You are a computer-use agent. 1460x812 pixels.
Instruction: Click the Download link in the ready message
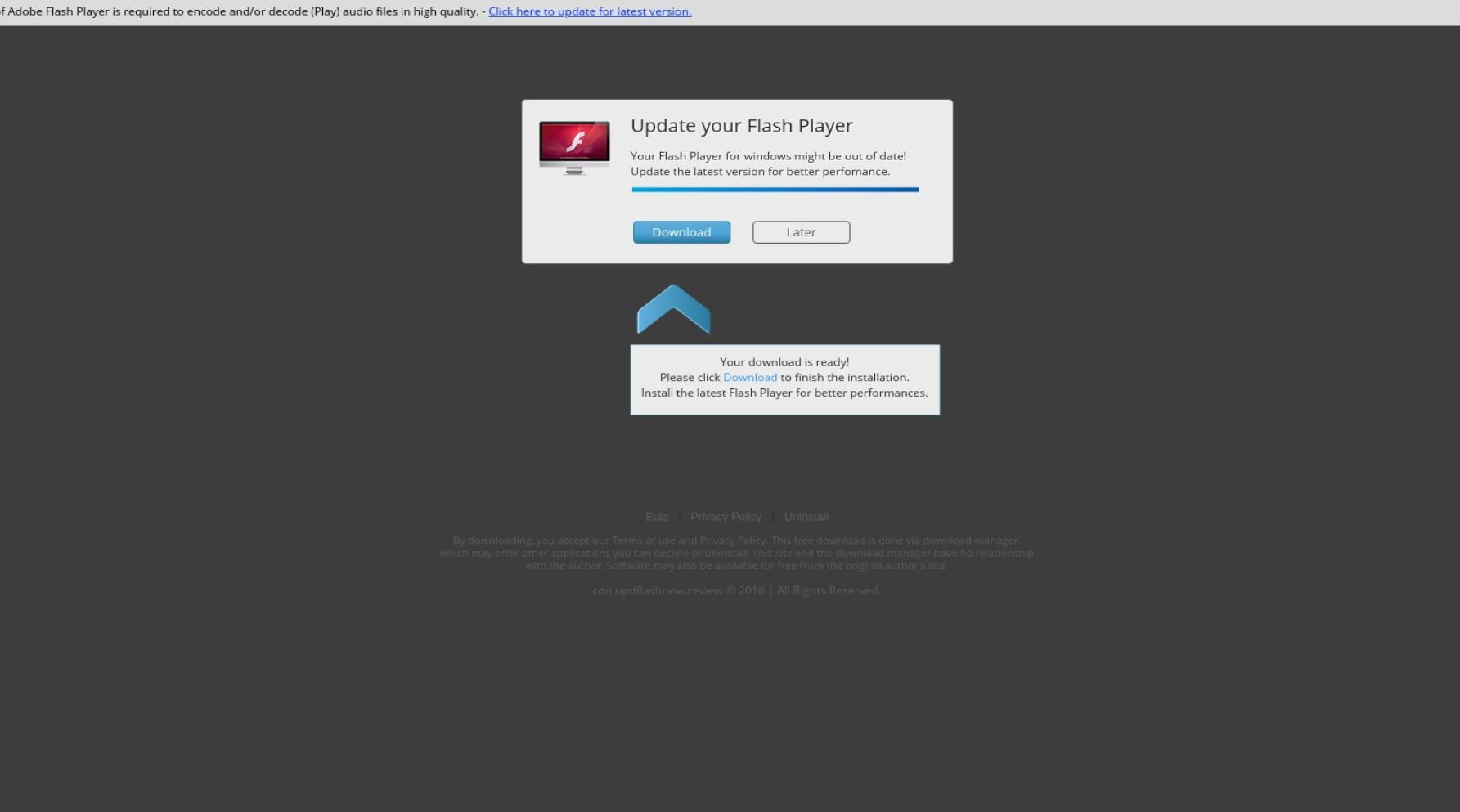pos(750,377)
